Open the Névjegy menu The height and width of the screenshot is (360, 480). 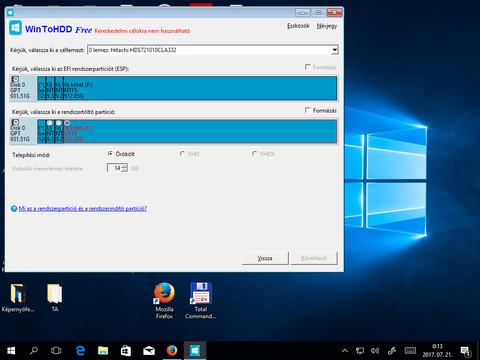[327, 26]
